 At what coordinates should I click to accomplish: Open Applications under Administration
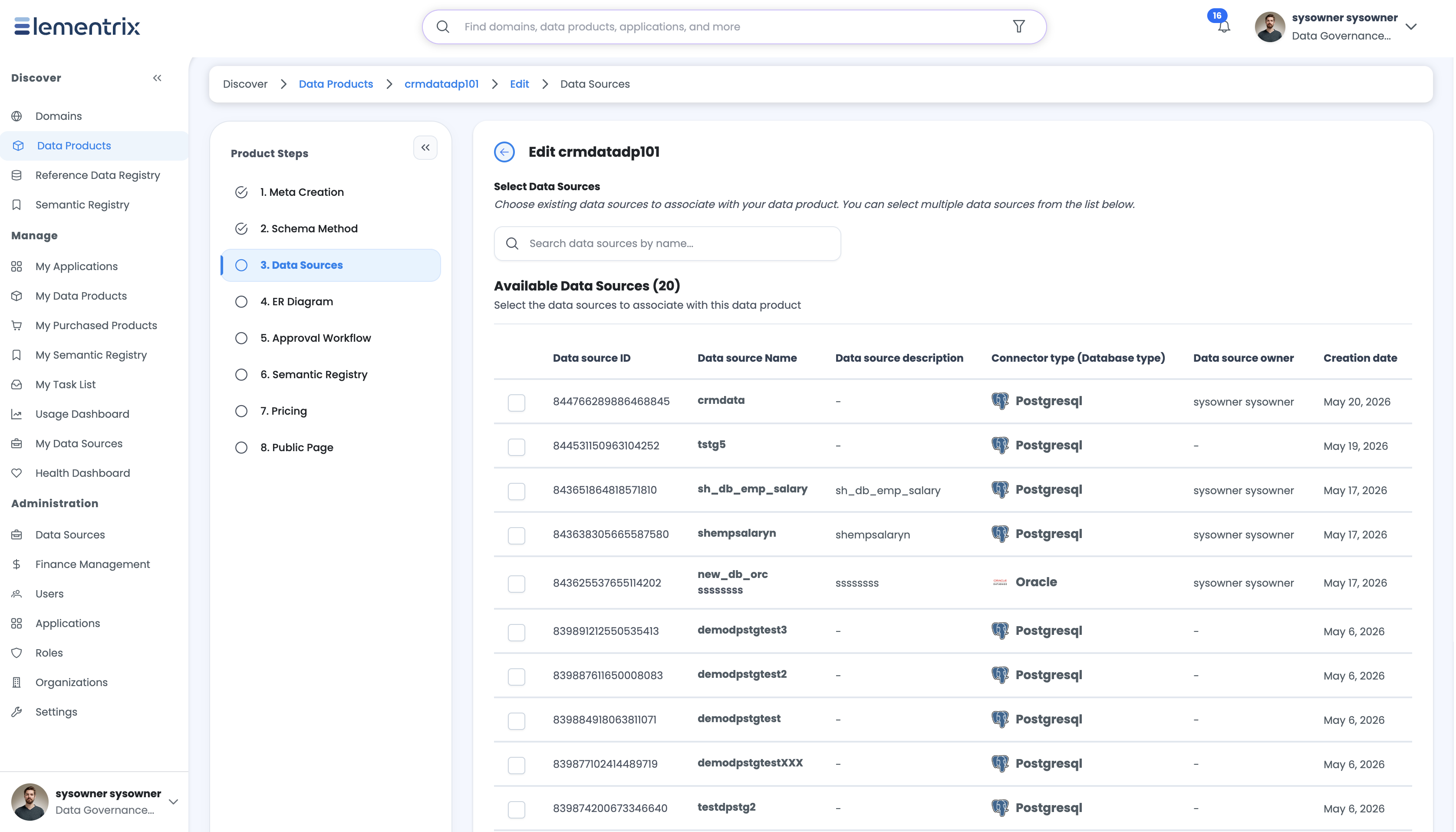pyautogui.click(x=67, y=624)
